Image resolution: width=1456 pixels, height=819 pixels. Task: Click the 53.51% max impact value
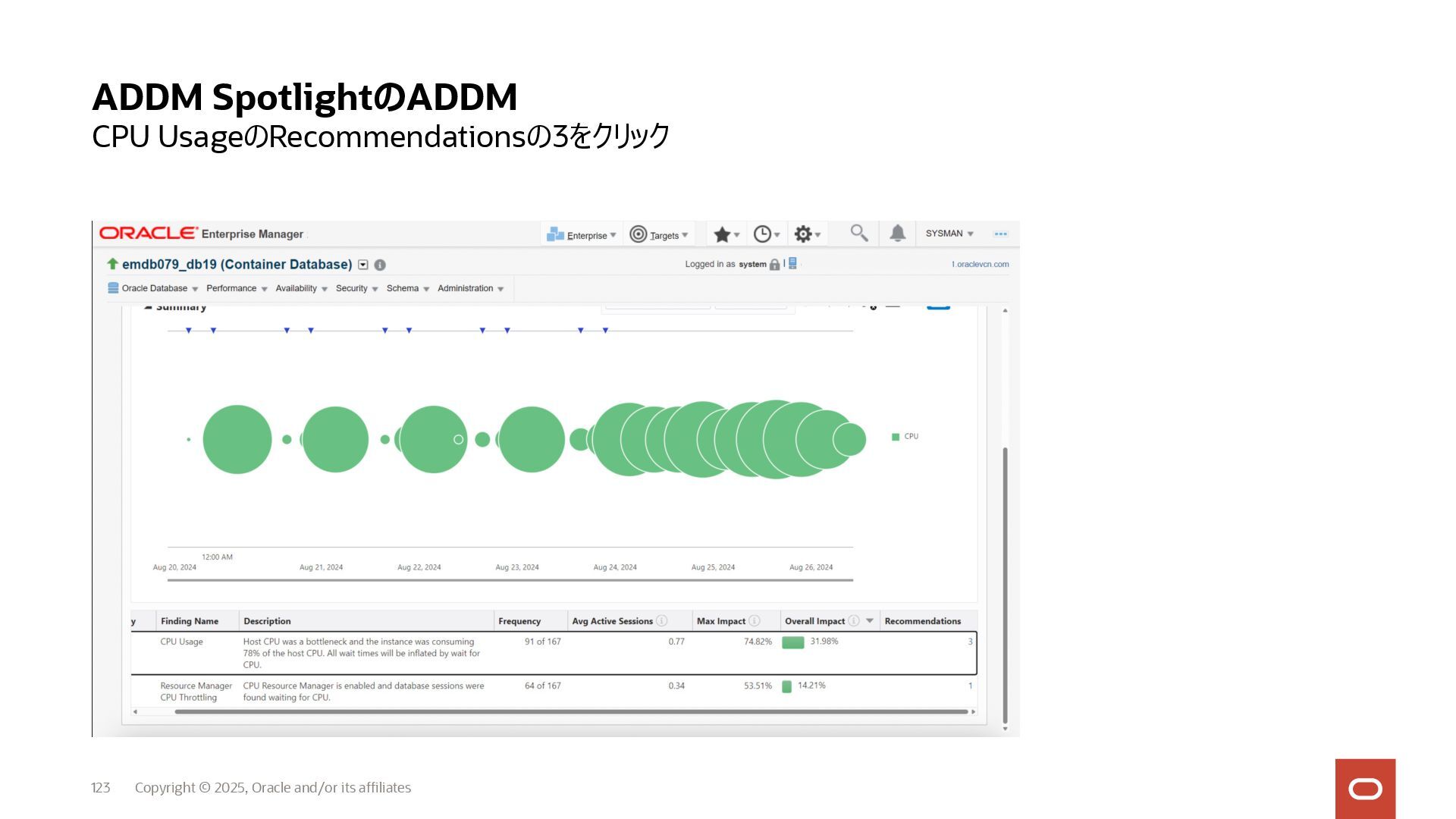(758, 686)
